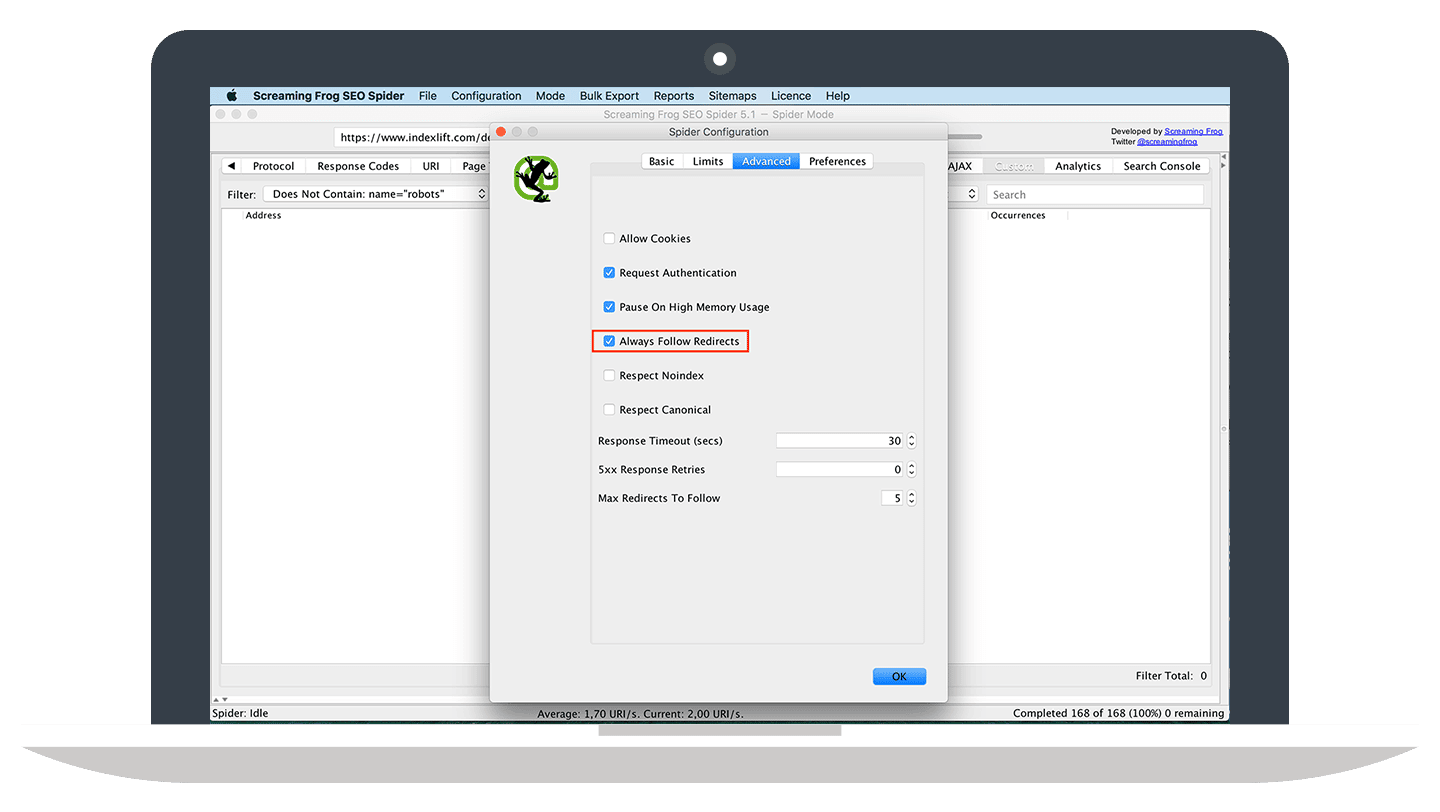
Task: Click the Search field in main window
Action: point(1095,195)
